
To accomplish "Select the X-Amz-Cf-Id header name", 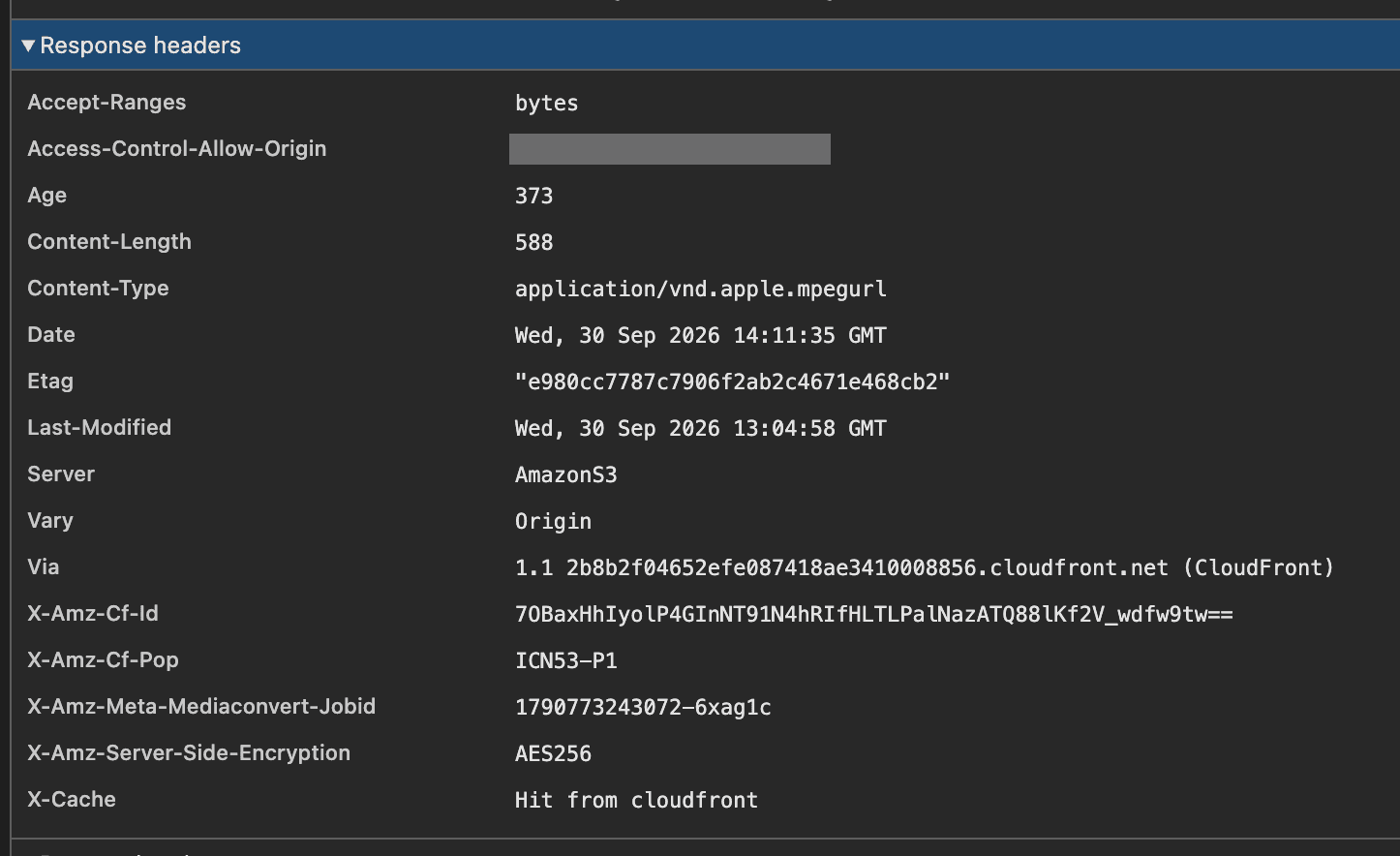I will tap(93, 614).
